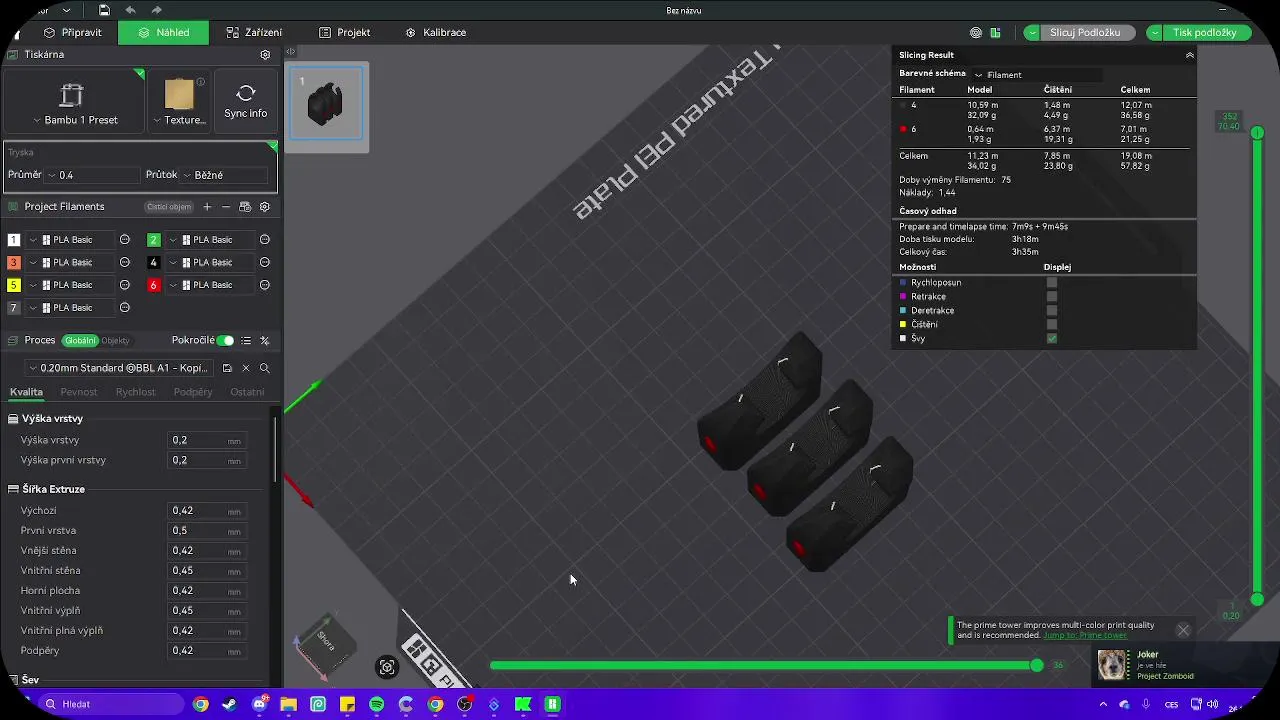Select the Pevnost settings tab
Screen dimensions: 1280x720
point(79,393)
